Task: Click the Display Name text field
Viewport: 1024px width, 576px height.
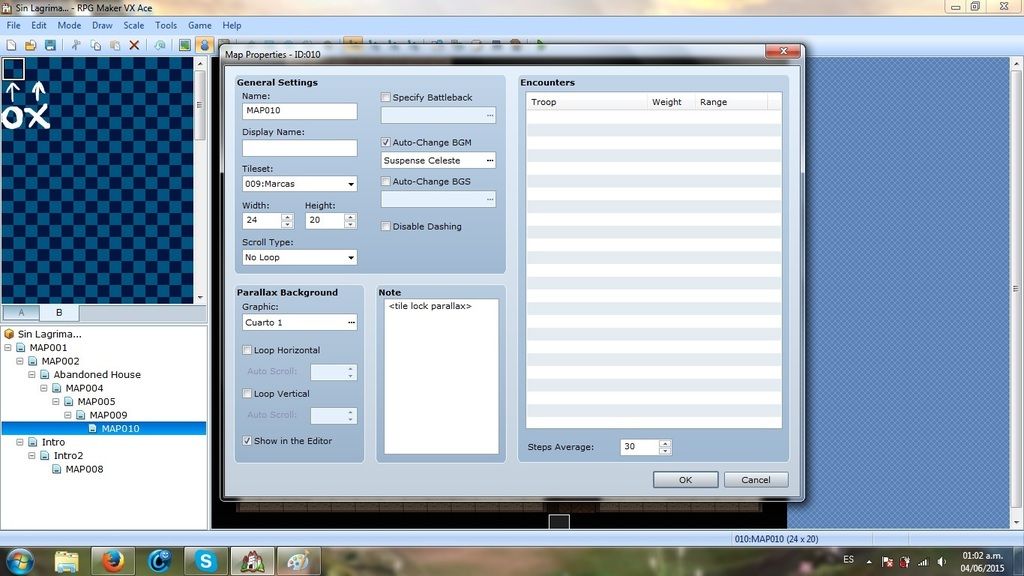Action: [299, 148]
